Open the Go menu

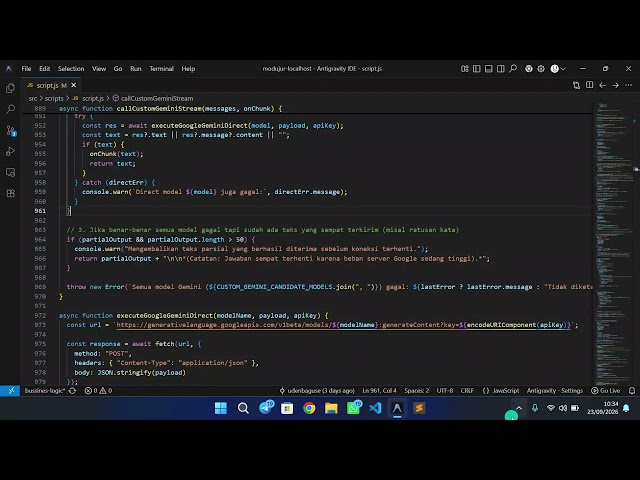(x=118, y=69)
